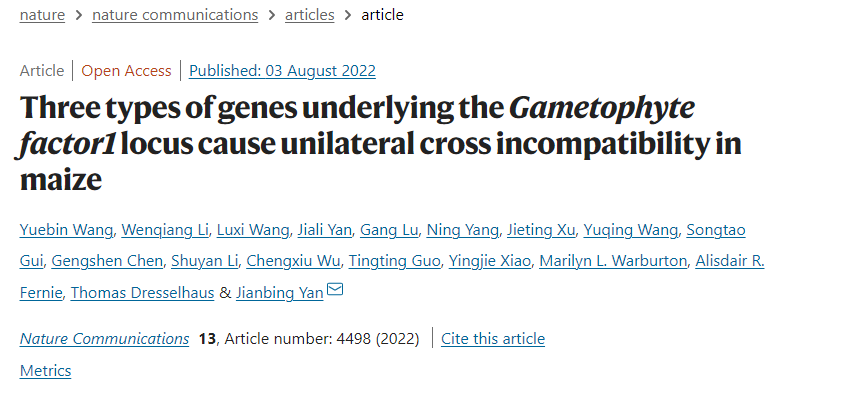The image size is (844, 402).
Task: Click the Published: 03 August 2022 link
Action: point(282,71)
